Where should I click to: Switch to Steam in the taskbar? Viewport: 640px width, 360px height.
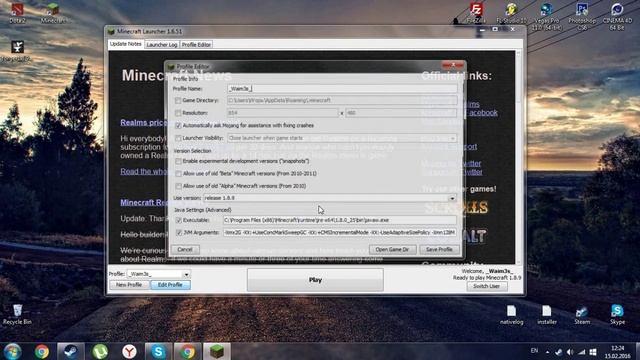(71, 351)
